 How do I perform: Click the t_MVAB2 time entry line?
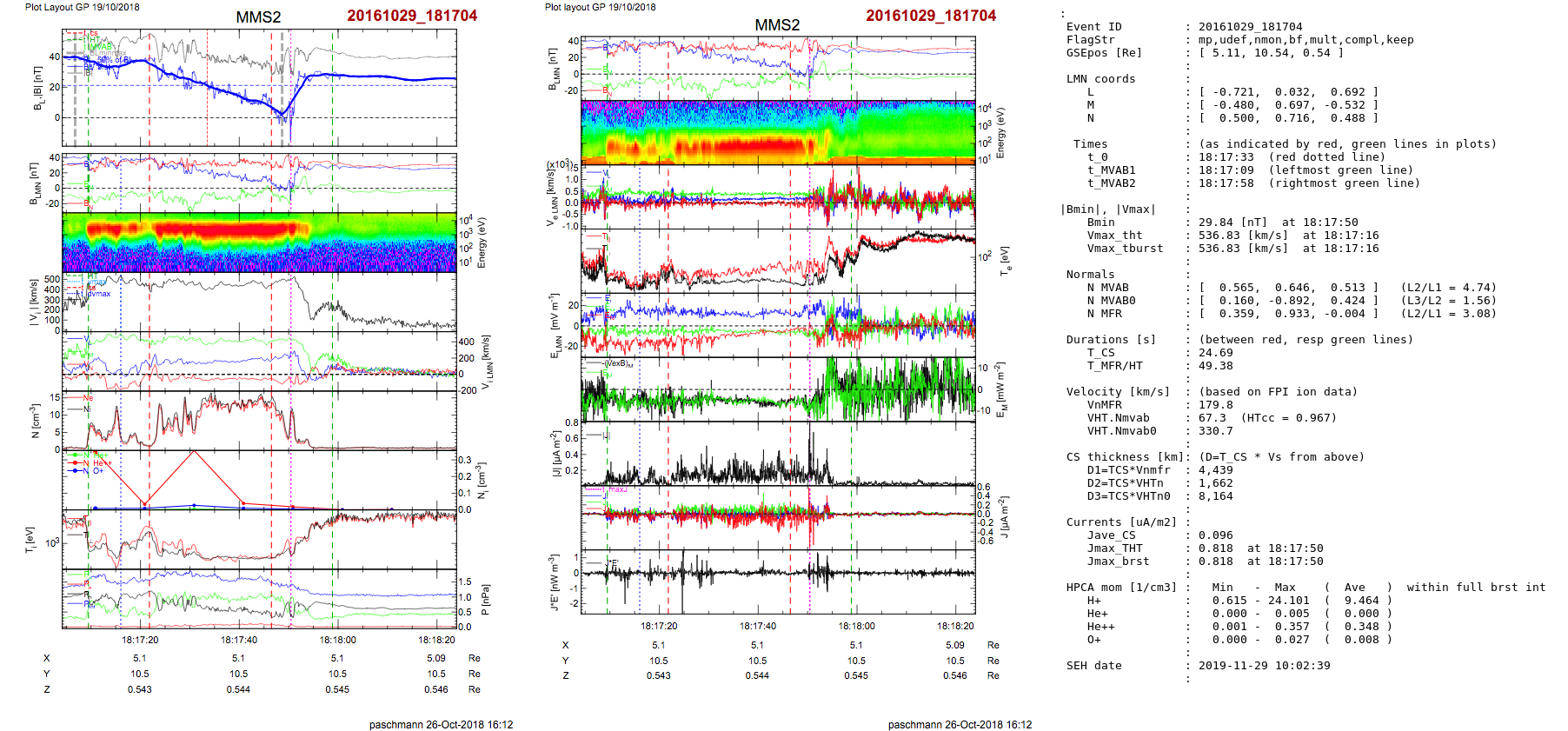(1252, 183)
